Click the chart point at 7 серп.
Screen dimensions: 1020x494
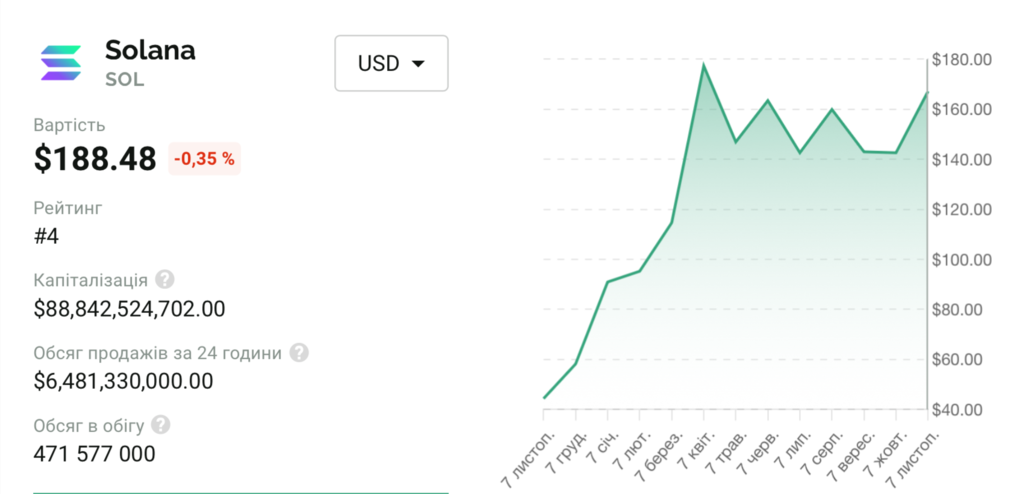tap(832, 109)
